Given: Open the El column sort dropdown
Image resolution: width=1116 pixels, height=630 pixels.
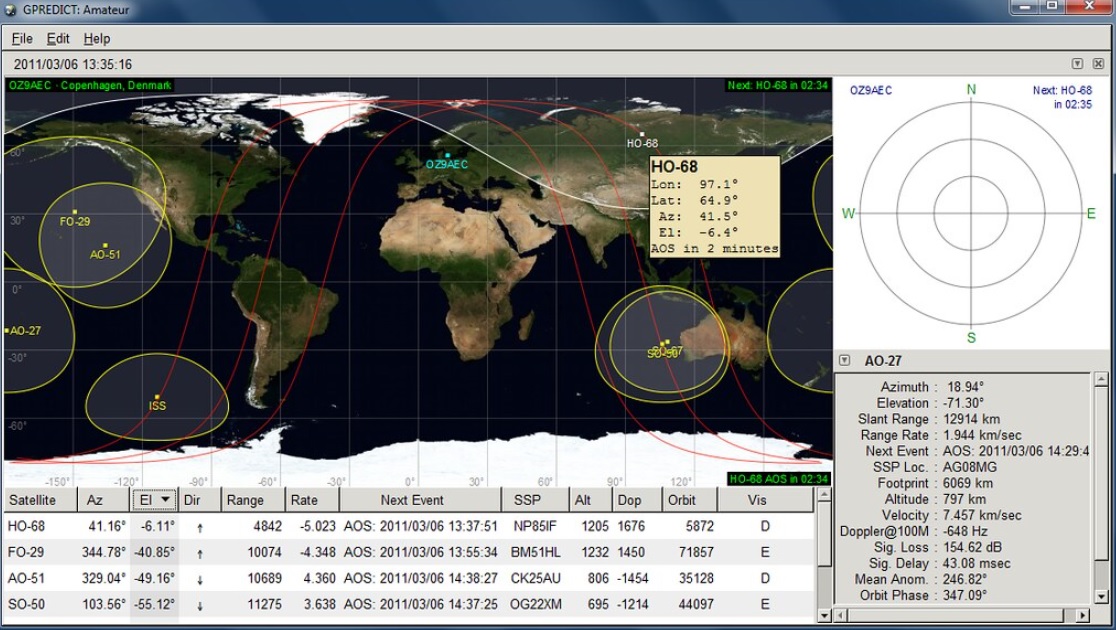Looking at the screenshot, I should (165, 499).
